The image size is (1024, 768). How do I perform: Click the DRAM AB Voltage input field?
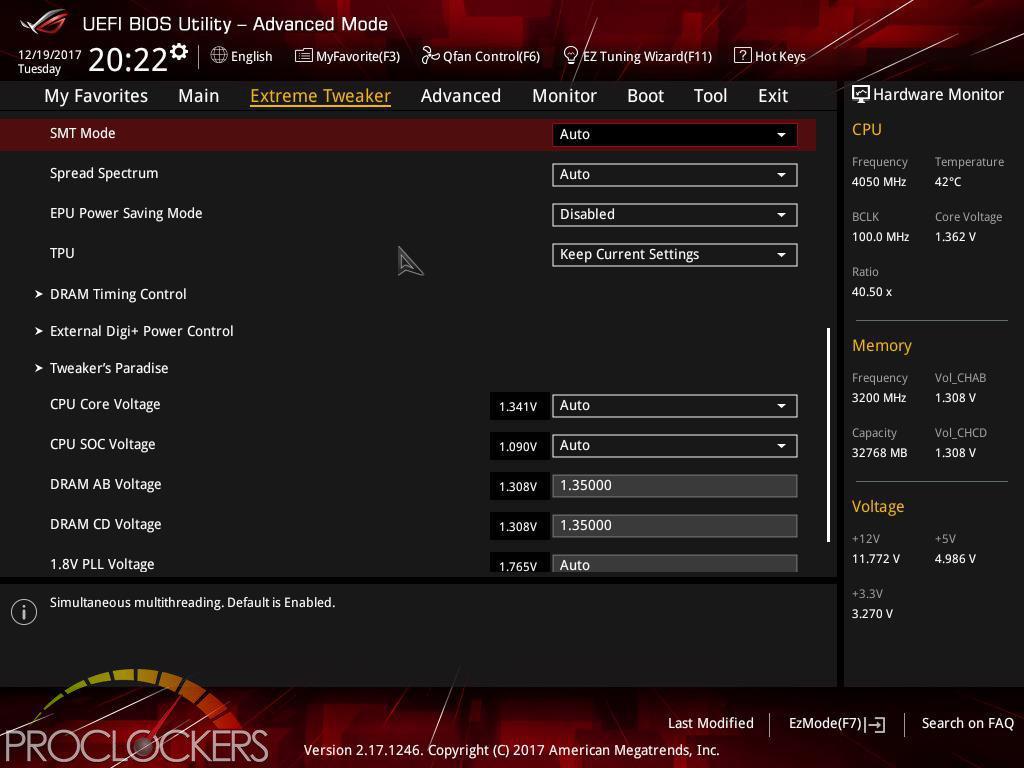[675, 486]
